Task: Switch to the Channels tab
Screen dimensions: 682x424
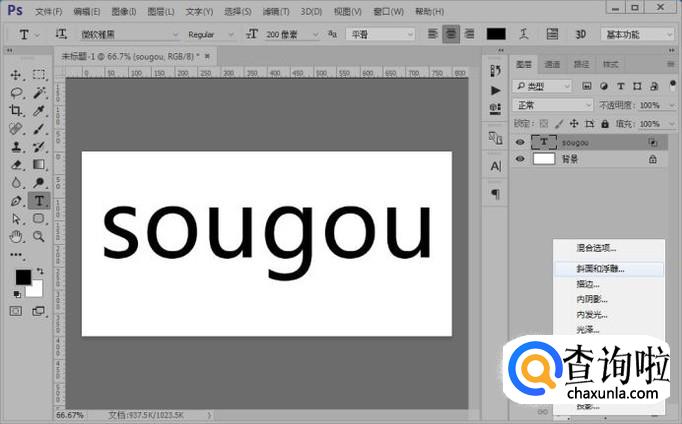Action: (x=552, y=64)
